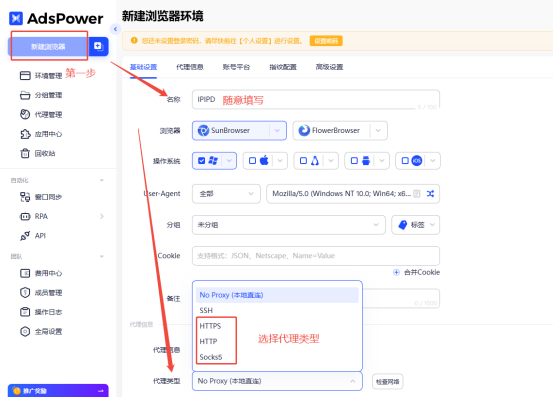Open the iOS version dropdown arrow

433,161
